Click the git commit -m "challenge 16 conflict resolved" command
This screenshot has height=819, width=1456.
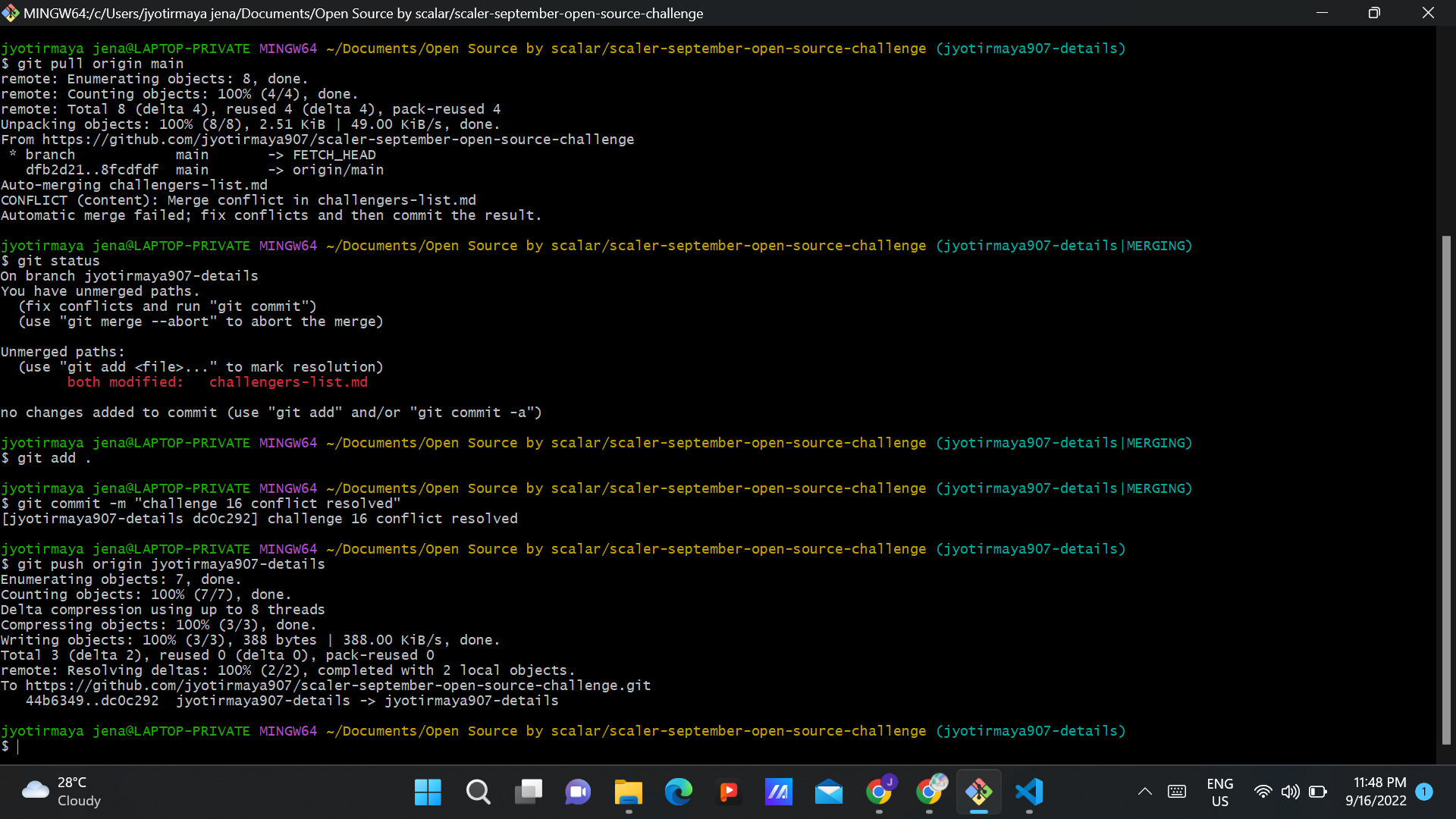[209, 504]
